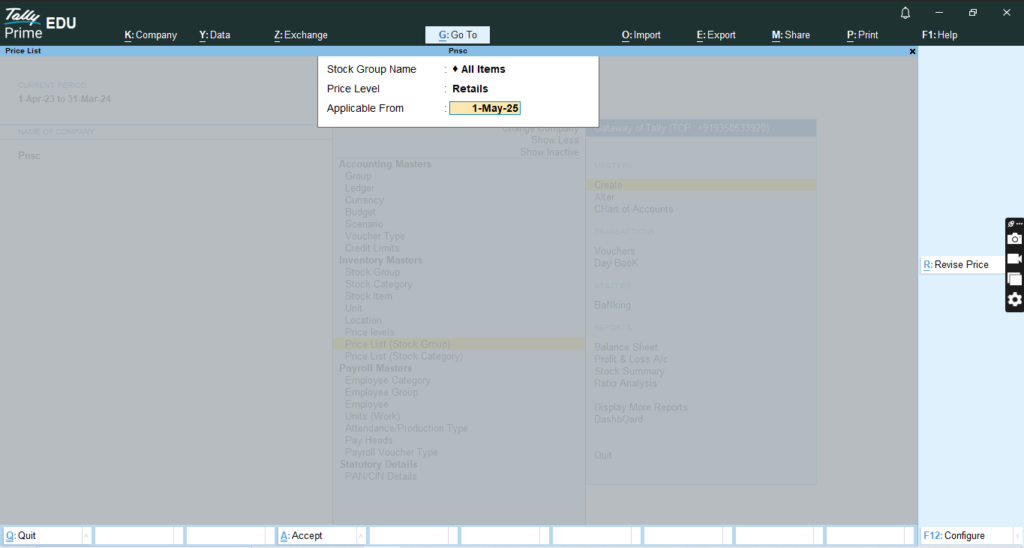
Task: Open the O: Import menu
Action: click(x=641, y=35)
